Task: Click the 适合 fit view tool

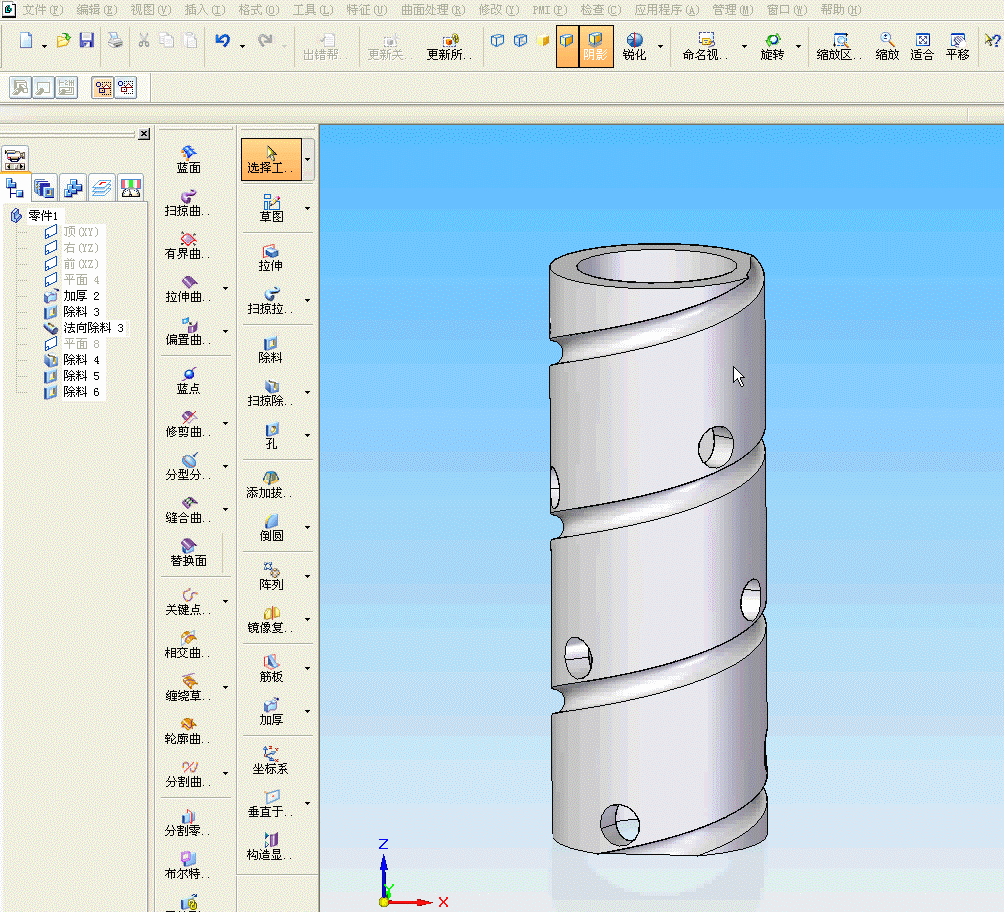Action: [922, 47]
